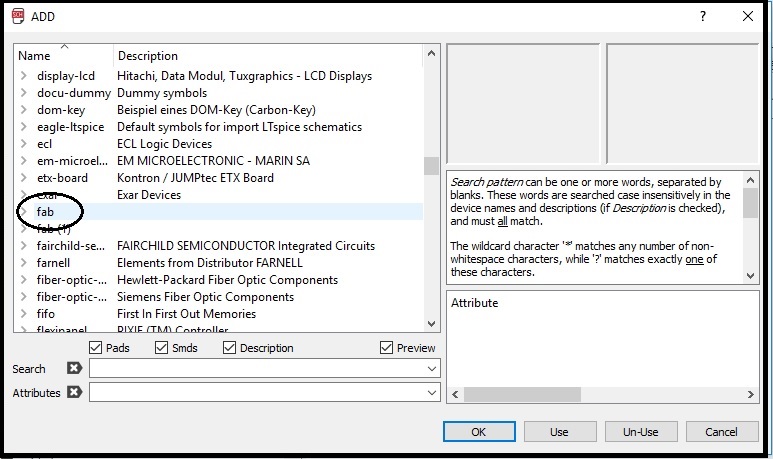Click library list scroll up arrow
773x459 pixels.
pyautogui.click(x=431, y=53)
